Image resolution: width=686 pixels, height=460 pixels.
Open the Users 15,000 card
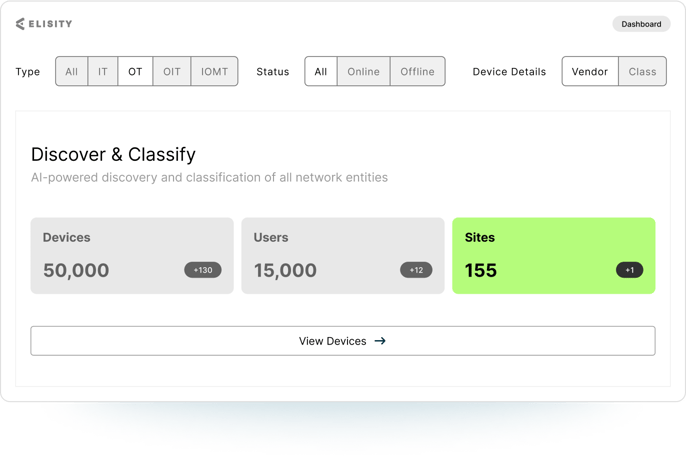[343, 256]
